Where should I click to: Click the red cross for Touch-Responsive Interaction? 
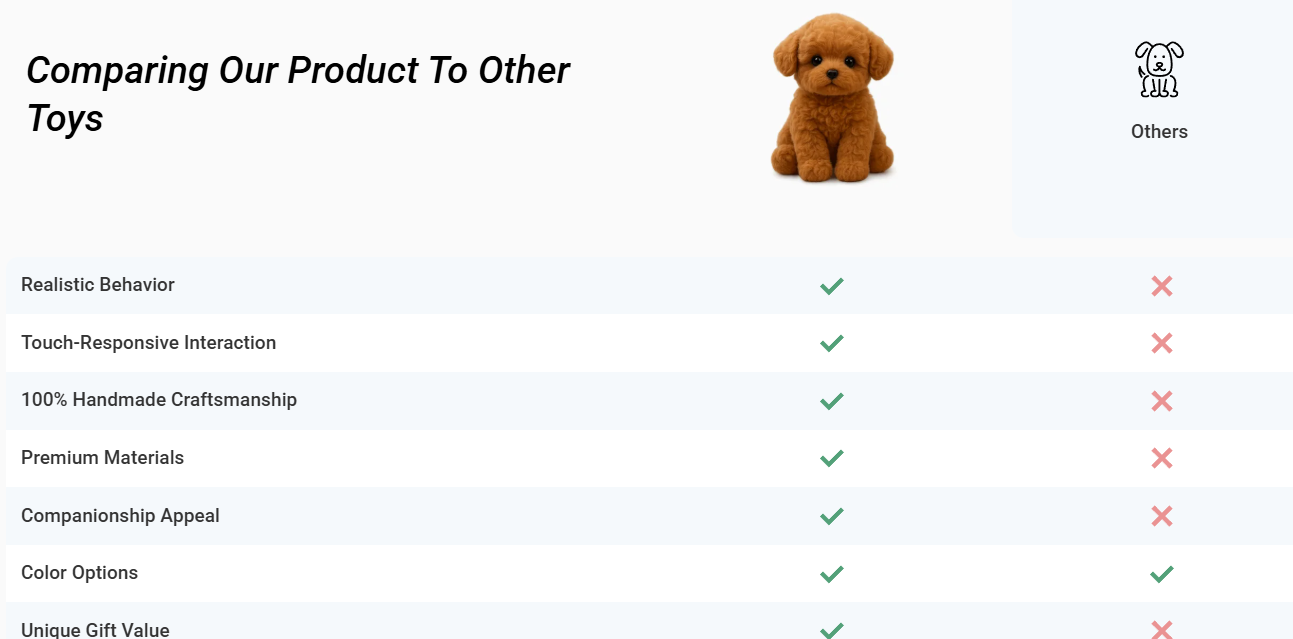tap(1161, 343)
